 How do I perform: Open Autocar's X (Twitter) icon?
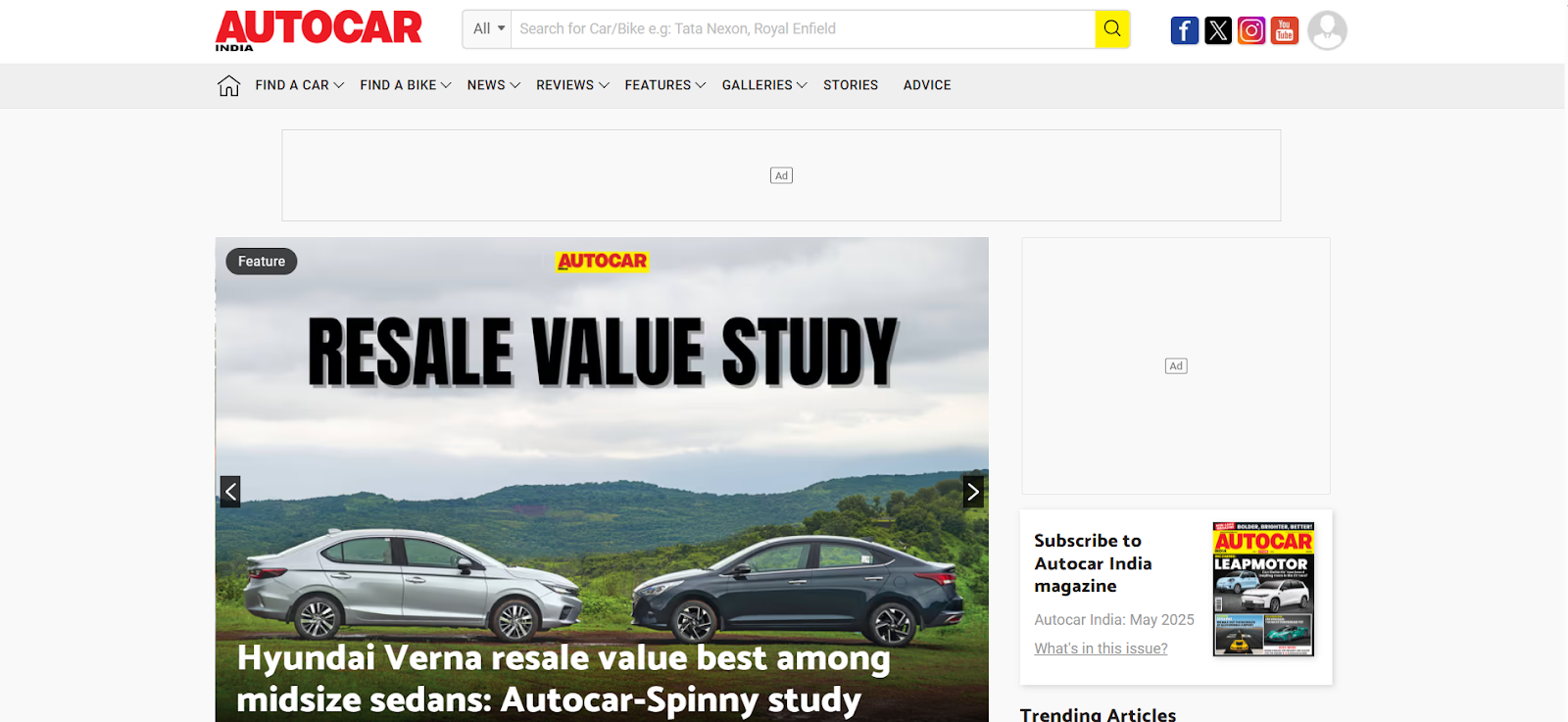(1218, 30)
